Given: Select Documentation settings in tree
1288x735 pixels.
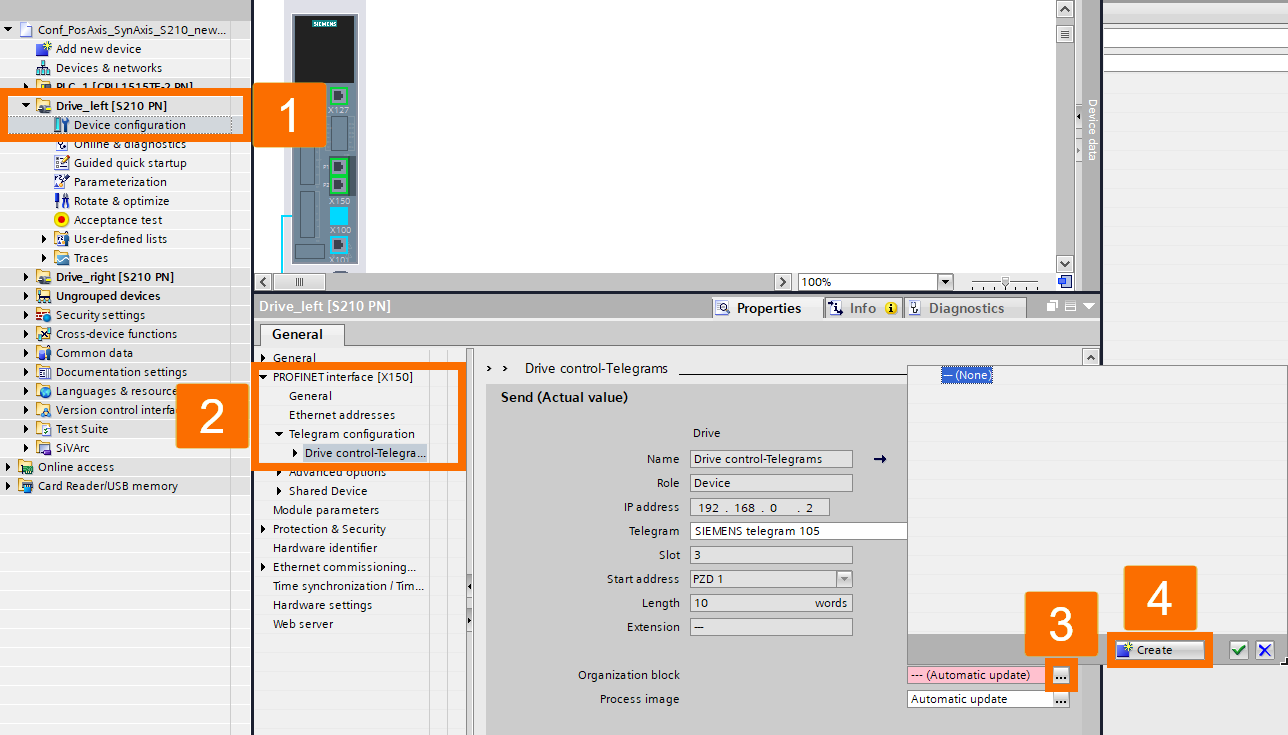Looking at the screenshot, I should [121, 372].
